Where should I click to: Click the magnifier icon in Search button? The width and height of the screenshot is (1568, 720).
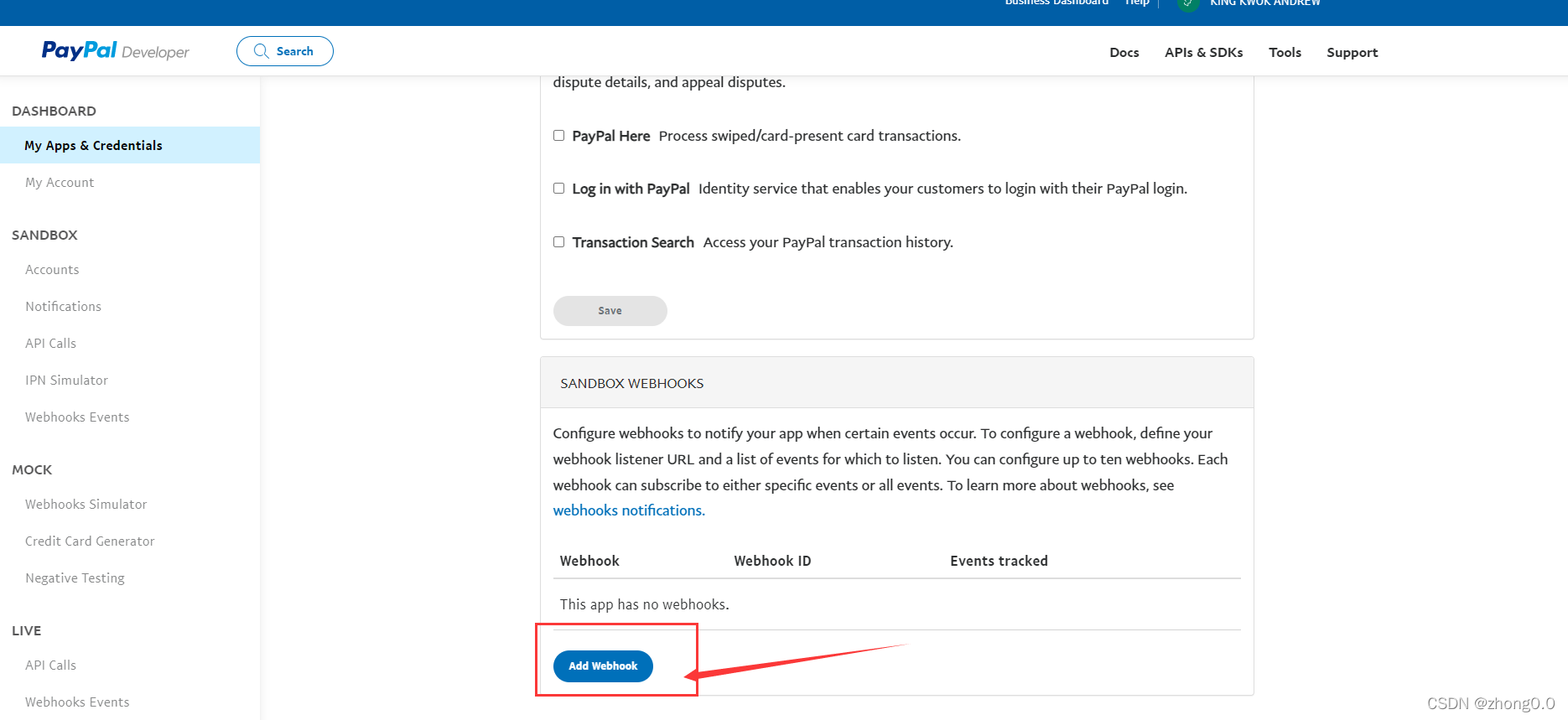262,51
